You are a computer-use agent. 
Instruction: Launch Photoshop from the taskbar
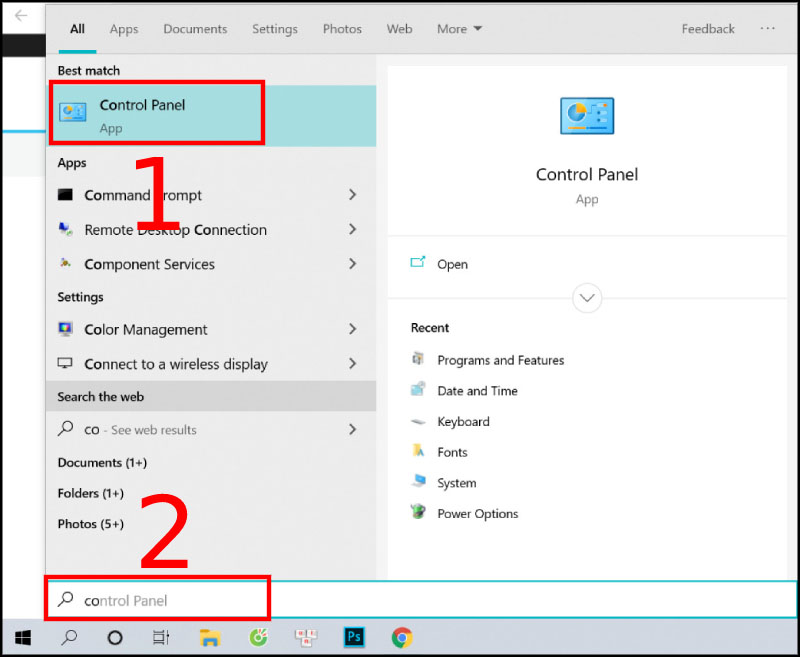point(353,637)
